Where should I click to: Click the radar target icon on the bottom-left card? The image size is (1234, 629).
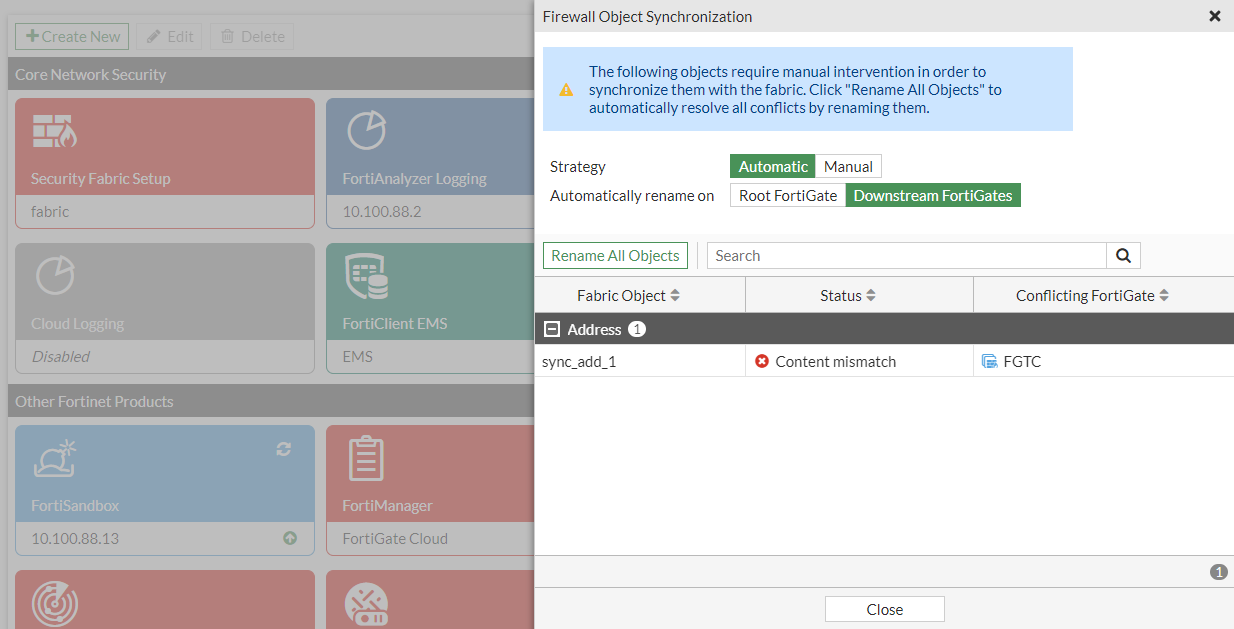click(54, 604)
